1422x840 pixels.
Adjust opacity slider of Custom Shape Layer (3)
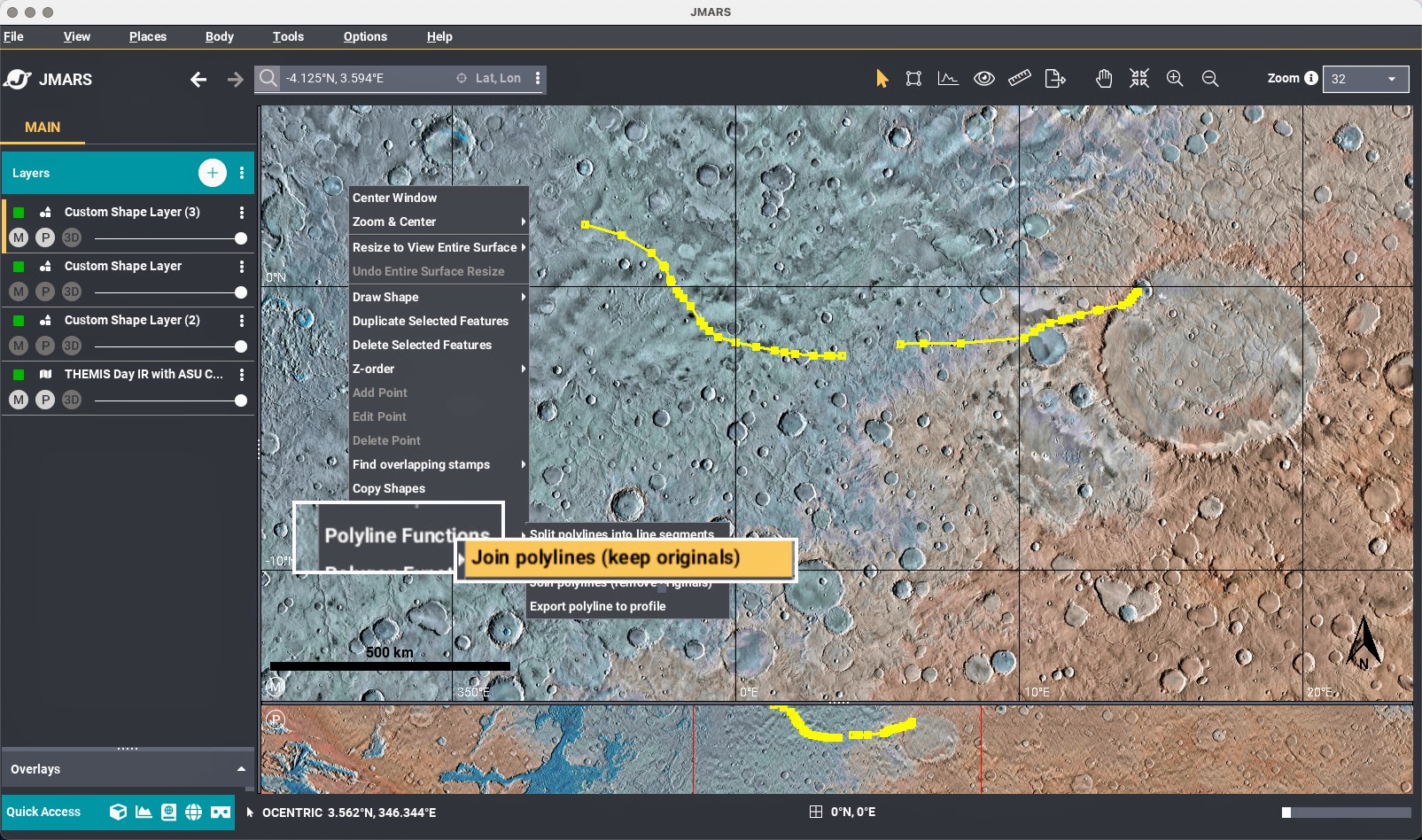click(240, 238)
